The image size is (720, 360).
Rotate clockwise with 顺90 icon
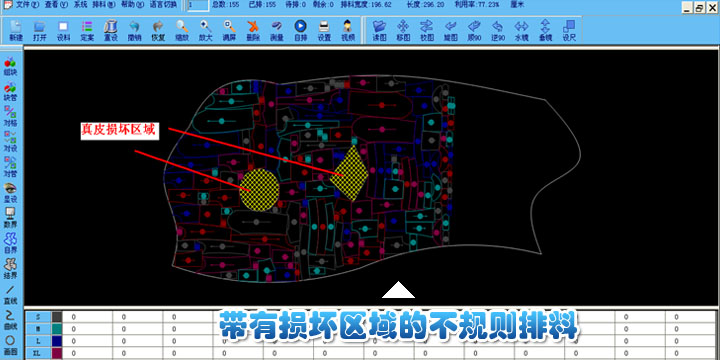click(x=474, y=30)
